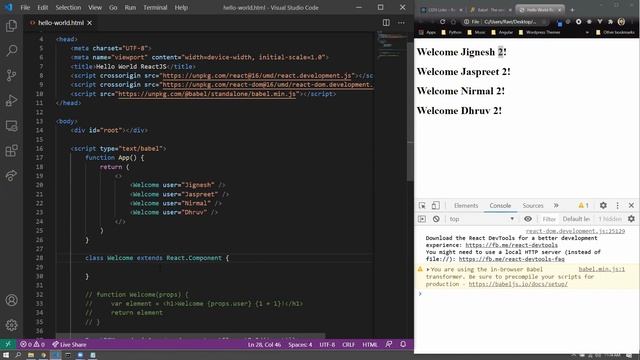Open the Angular bookmarks folder
The height and width of the screenshot is (360, 640).
coord(502,32)
